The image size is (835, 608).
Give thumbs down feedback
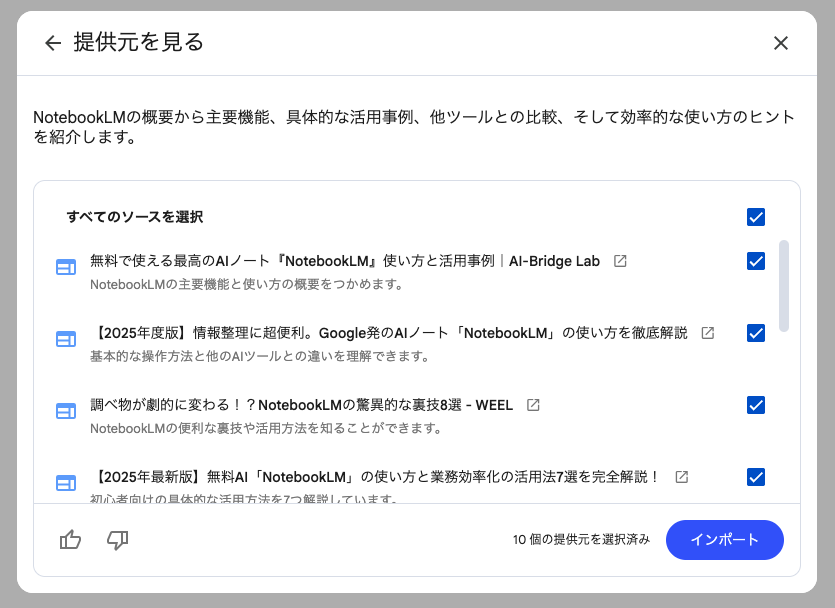click(x=117, y=540)
